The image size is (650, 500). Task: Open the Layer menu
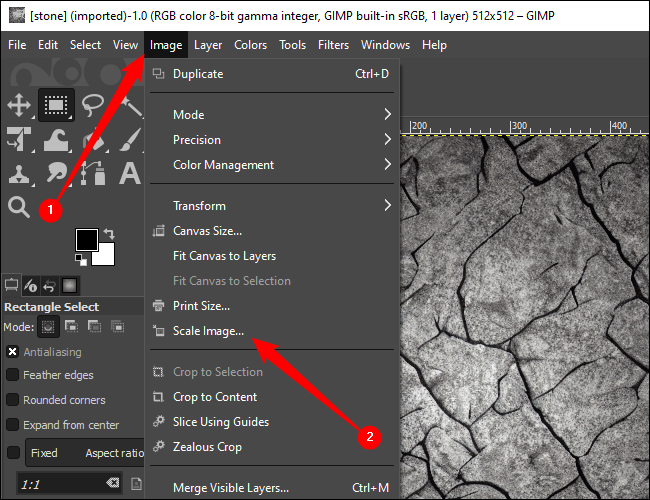tap(208, 45)
